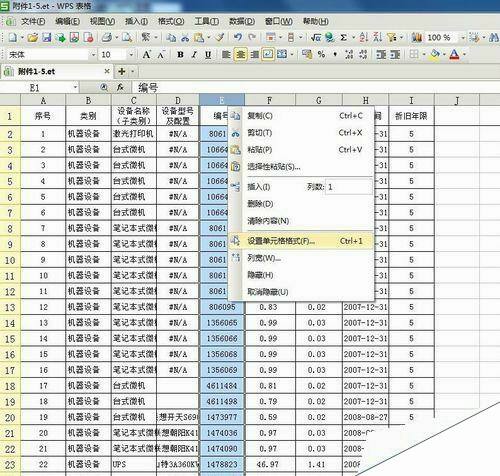Open the Name Box E1 dropdown arrow
500x476 pixels.
point(75,88)
